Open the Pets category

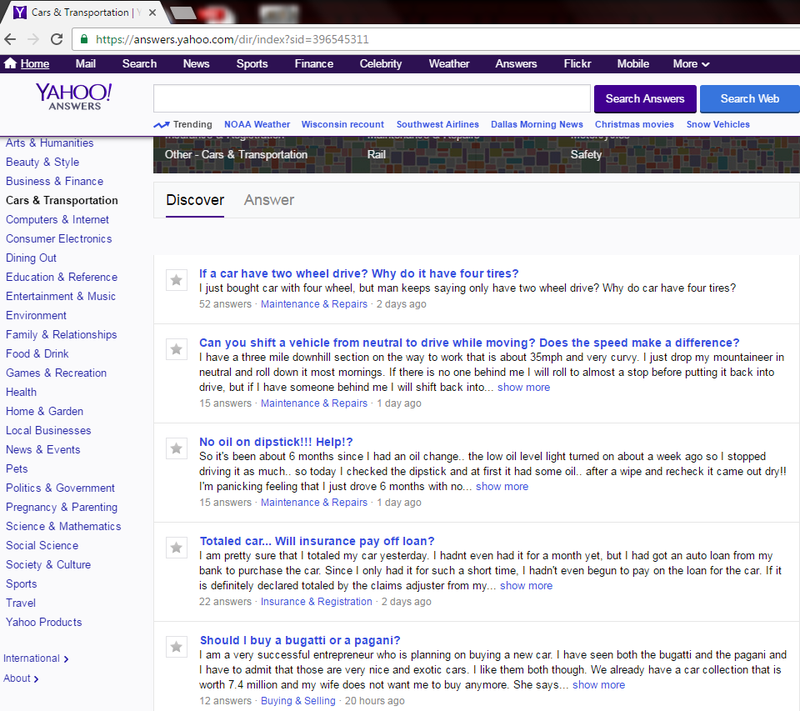(17, 469)
